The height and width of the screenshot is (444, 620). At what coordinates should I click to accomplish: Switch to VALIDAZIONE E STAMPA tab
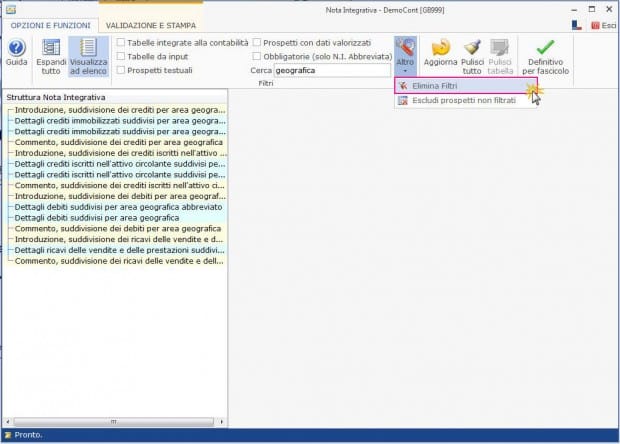tap(151, 25)
